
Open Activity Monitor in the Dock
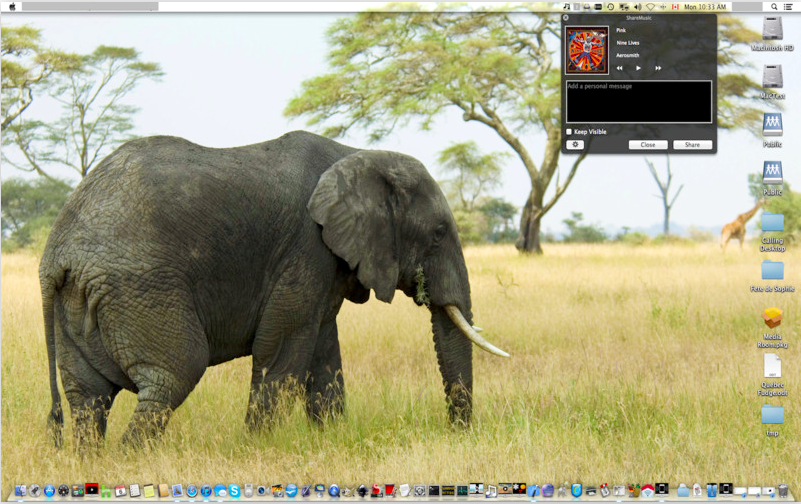tap(462, 491)
